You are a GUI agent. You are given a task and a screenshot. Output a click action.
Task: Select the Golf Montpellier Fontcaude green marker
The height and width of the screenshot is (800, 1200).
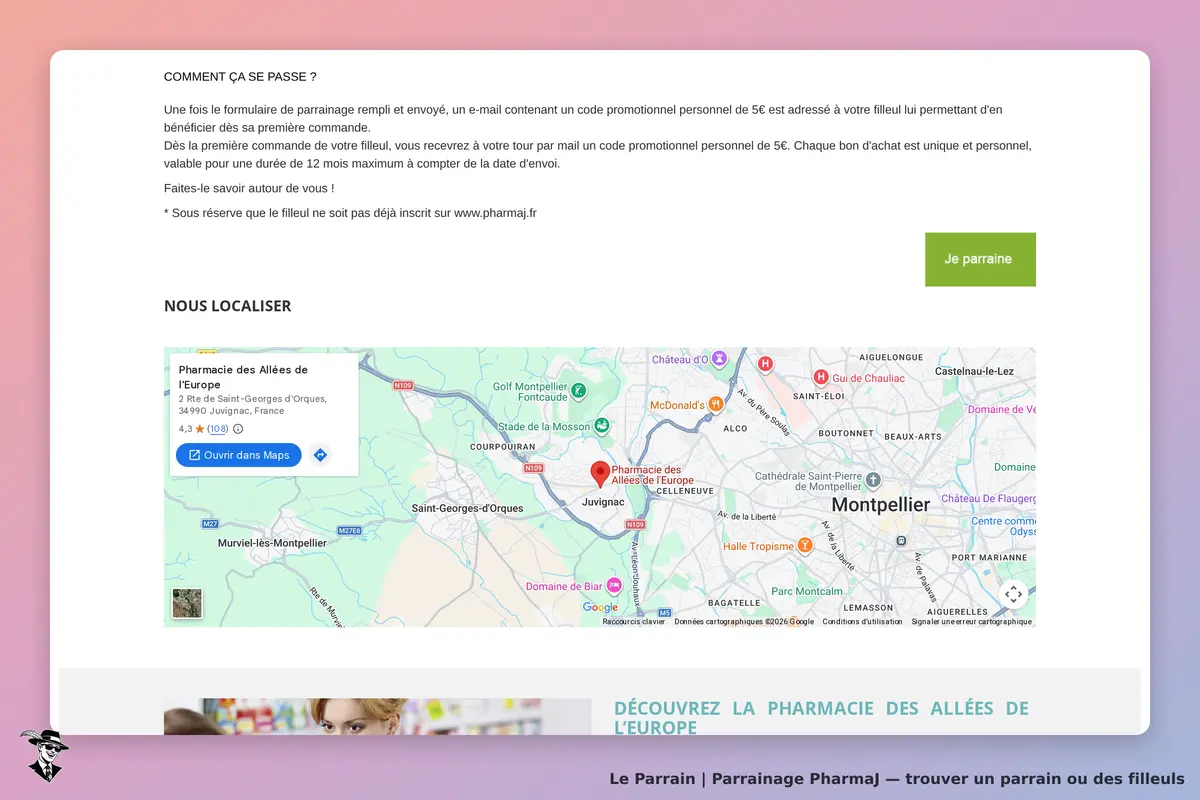tap(578, 389)
